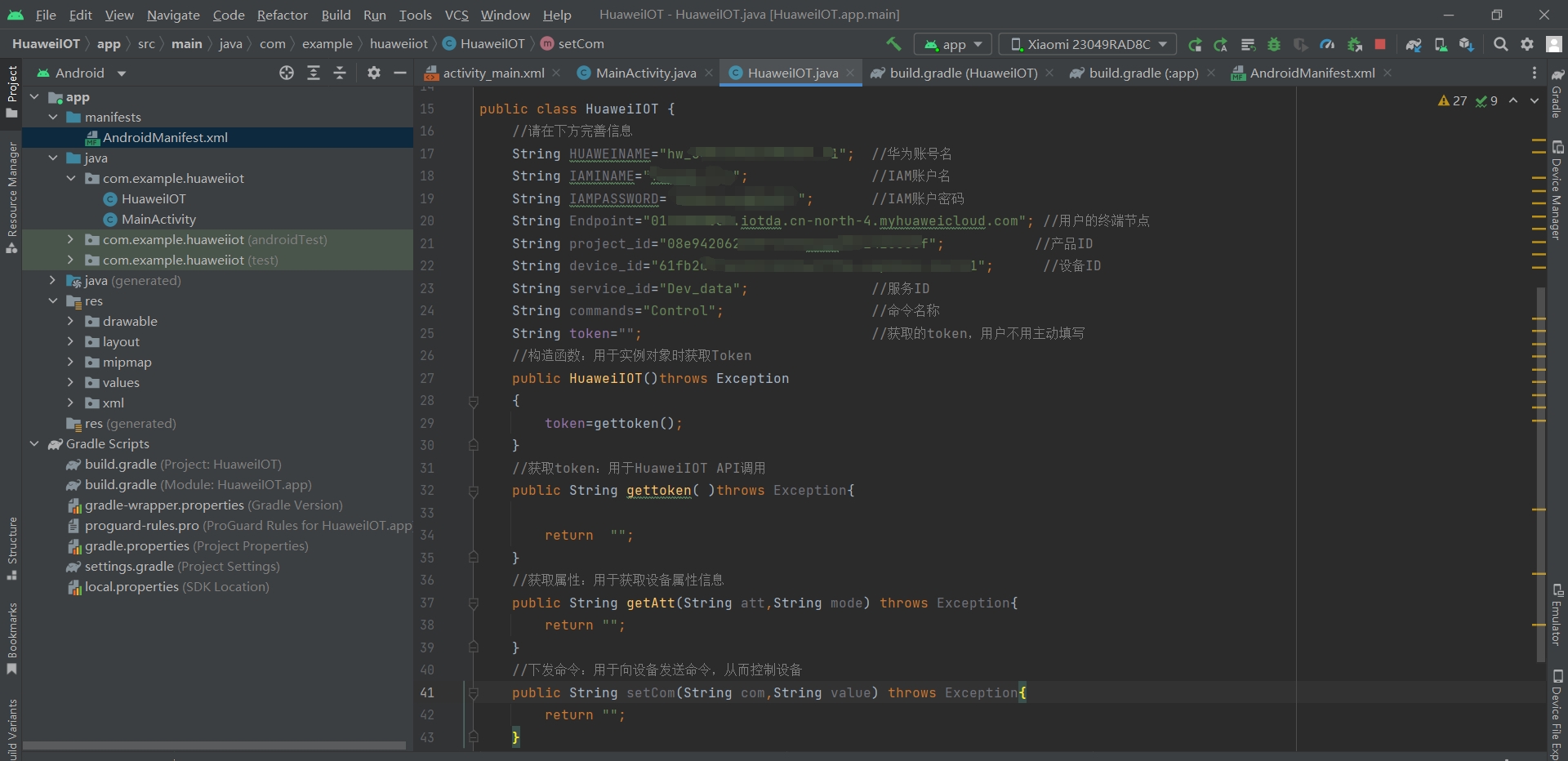
Task: Open the Xiaomi 23049RAD8C device dropdown
Action: (x=1088, y=44)
